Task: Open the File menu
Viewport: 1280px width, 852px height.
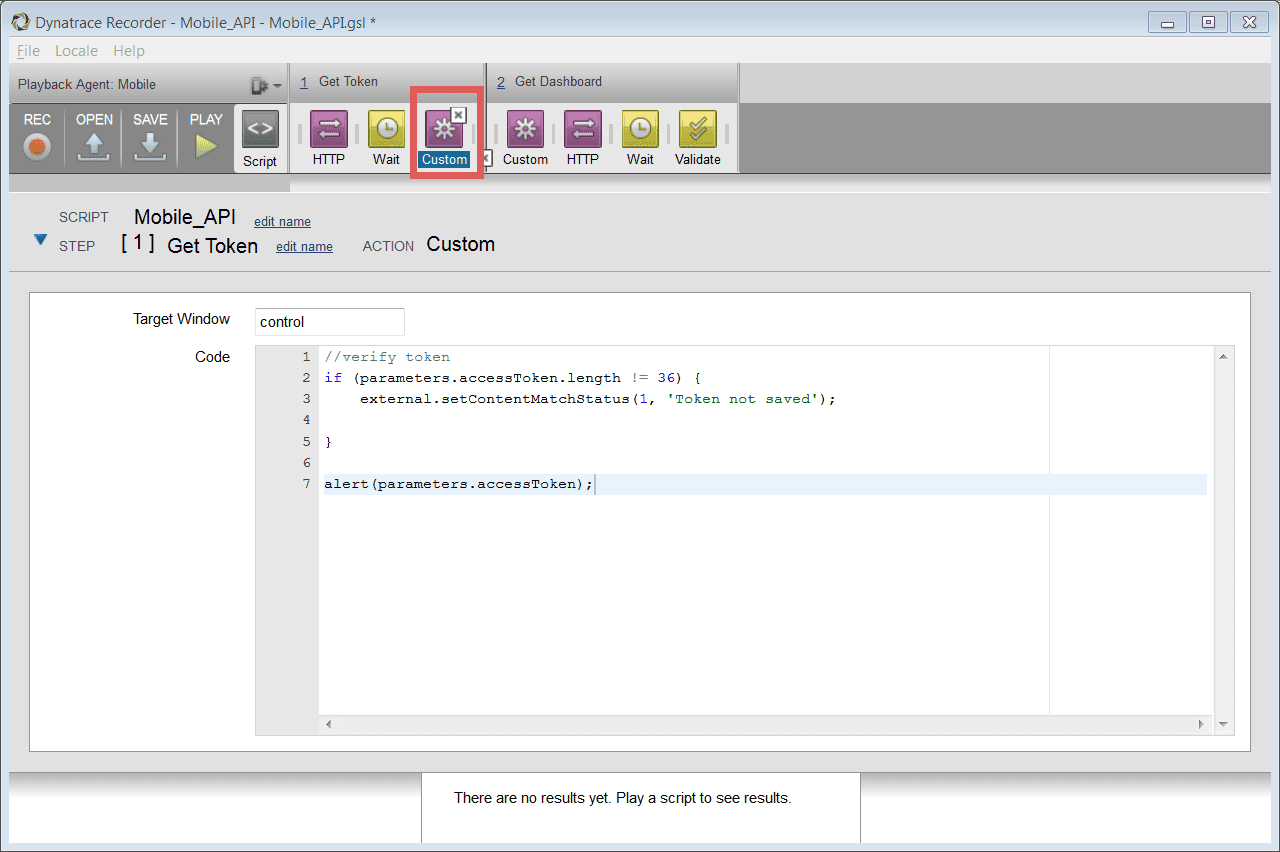Action: click(x=28, y=51)
